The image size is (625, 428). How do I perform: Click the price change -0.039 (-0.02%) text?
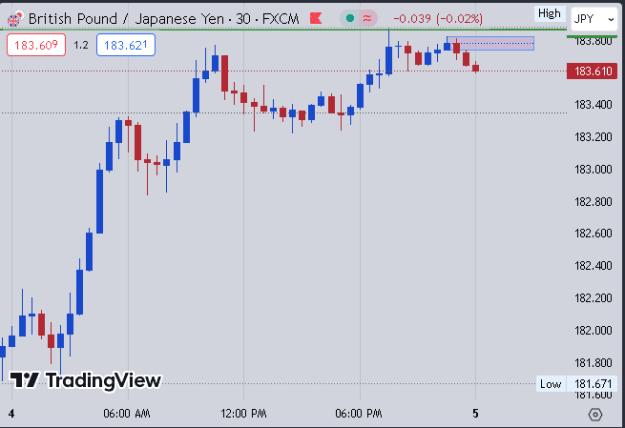coord(438,19)
